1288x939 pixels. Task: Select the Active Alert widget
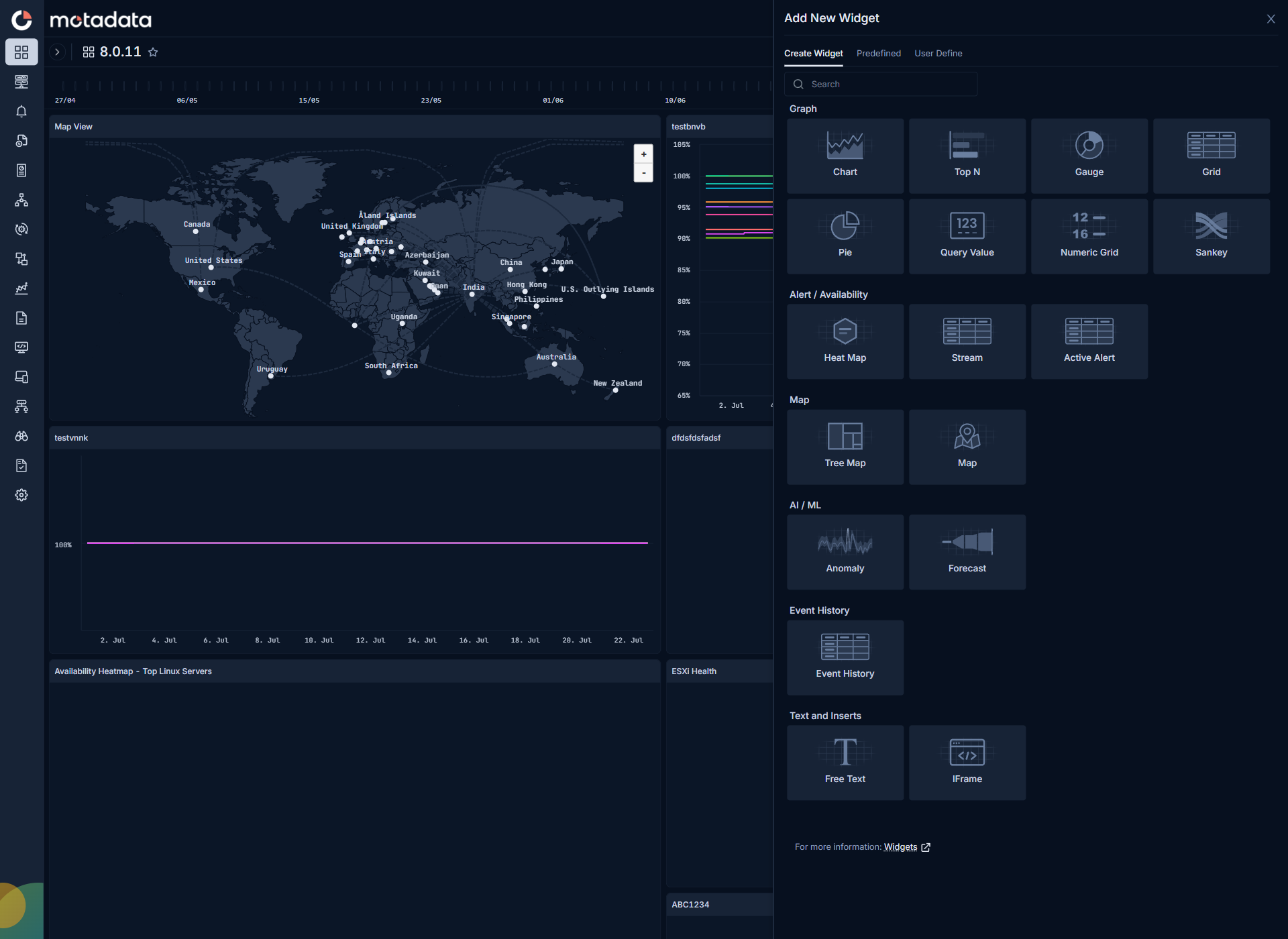pyautogui.click(x=1089, y=341)
